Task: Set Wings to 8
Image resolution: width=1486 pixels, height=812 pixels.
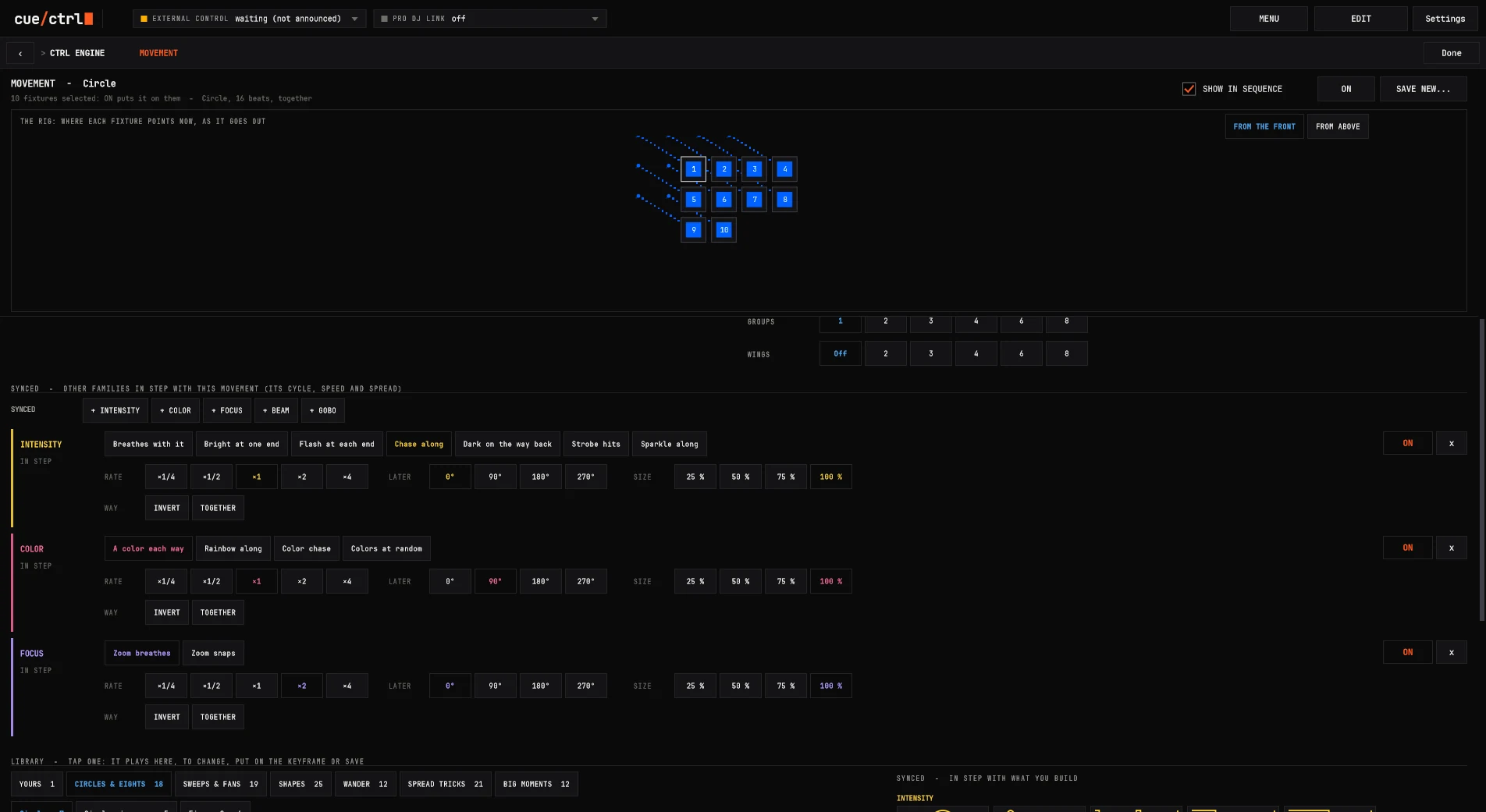Action: pyautogui.click(x=1066, y=353)
